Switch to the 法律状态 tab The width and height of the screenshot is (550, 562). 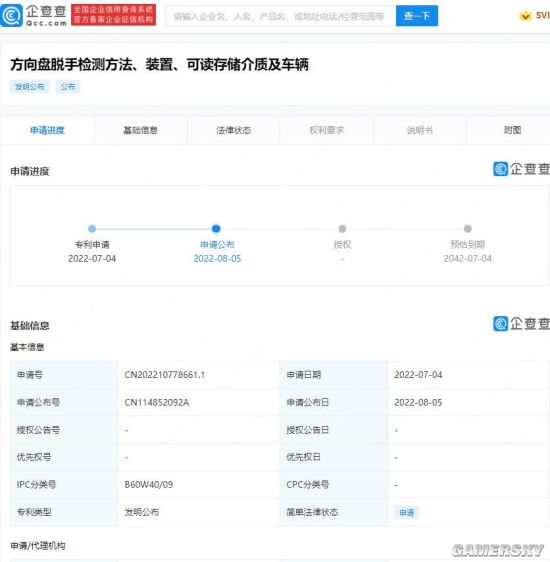234,130
